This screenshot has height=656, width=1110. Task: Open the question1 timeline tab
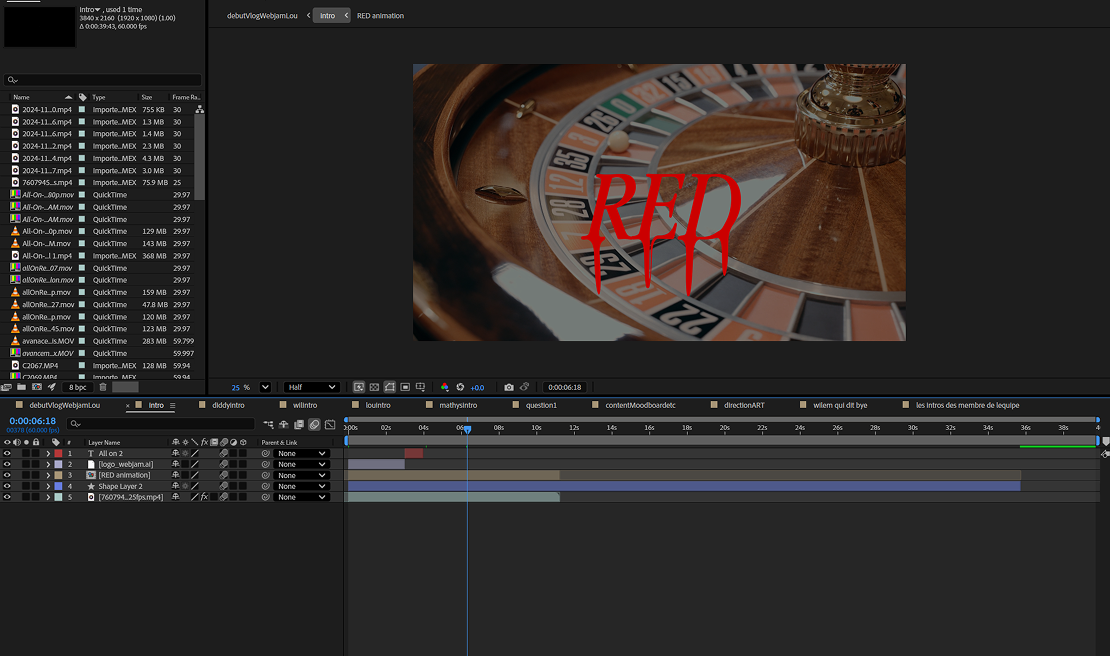(541, 405)
